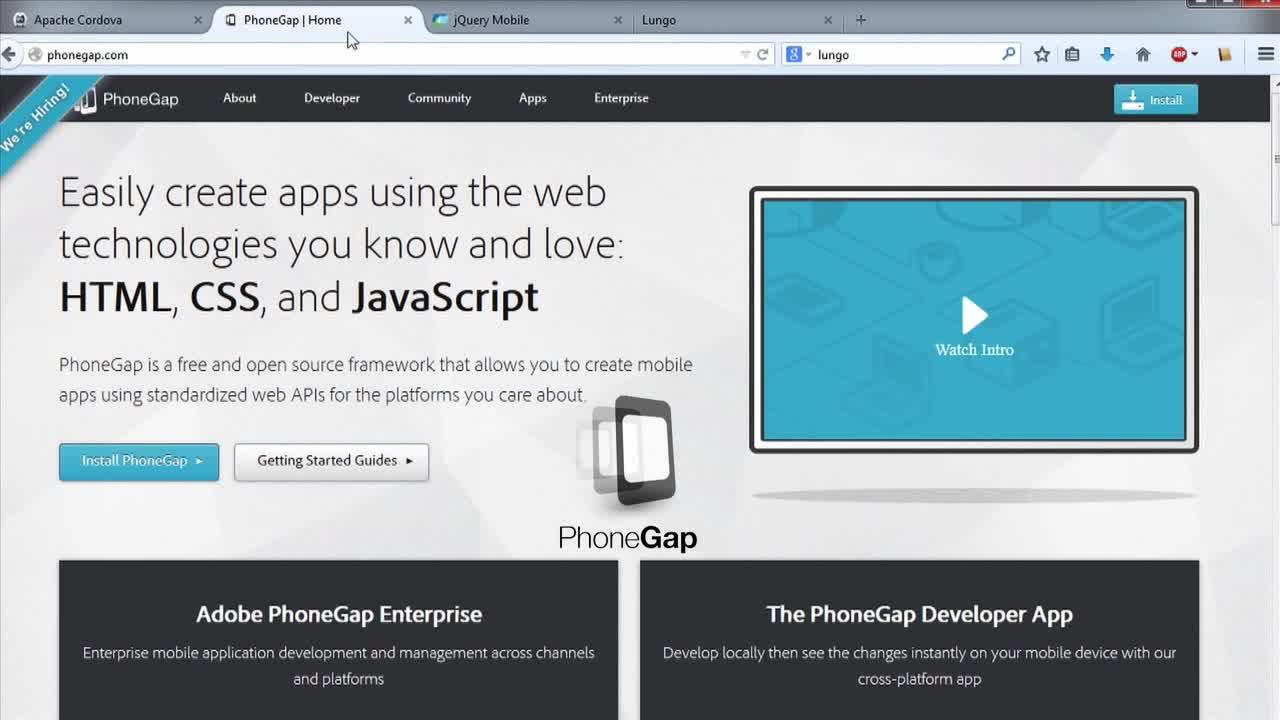
Task: Open the blue Downloads arrow
Action: pos(1107,55)
